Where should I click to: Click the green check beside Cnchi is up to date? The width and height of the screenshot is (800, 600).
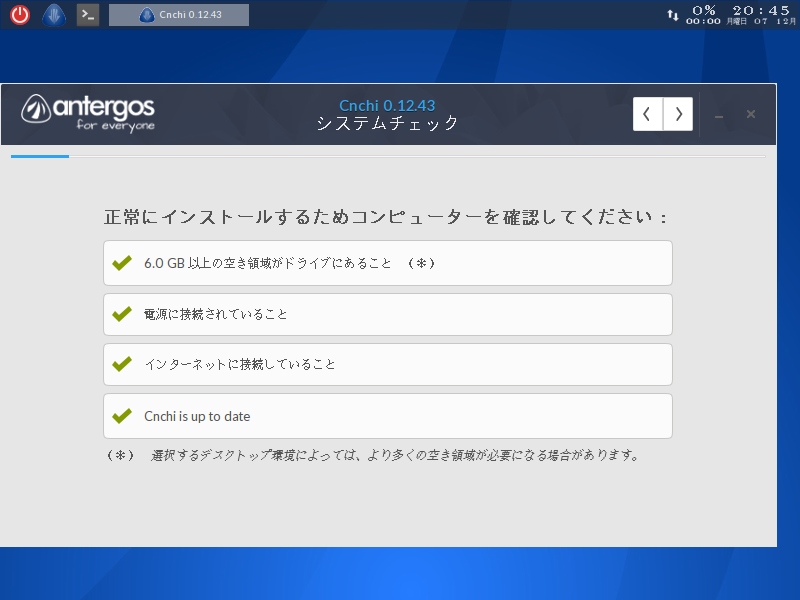click(x=122, y=415)
